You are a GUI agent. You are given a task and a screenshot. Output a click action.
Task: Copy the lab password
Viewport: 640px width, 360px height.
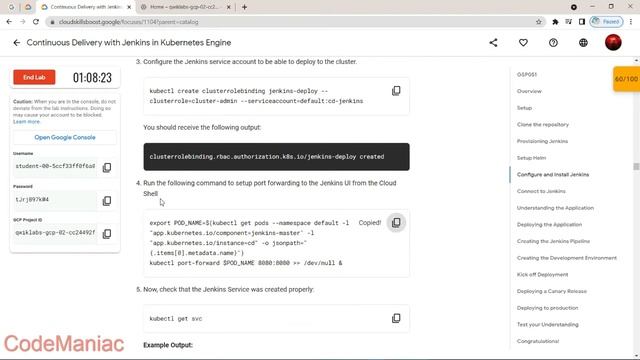(107, 200)
